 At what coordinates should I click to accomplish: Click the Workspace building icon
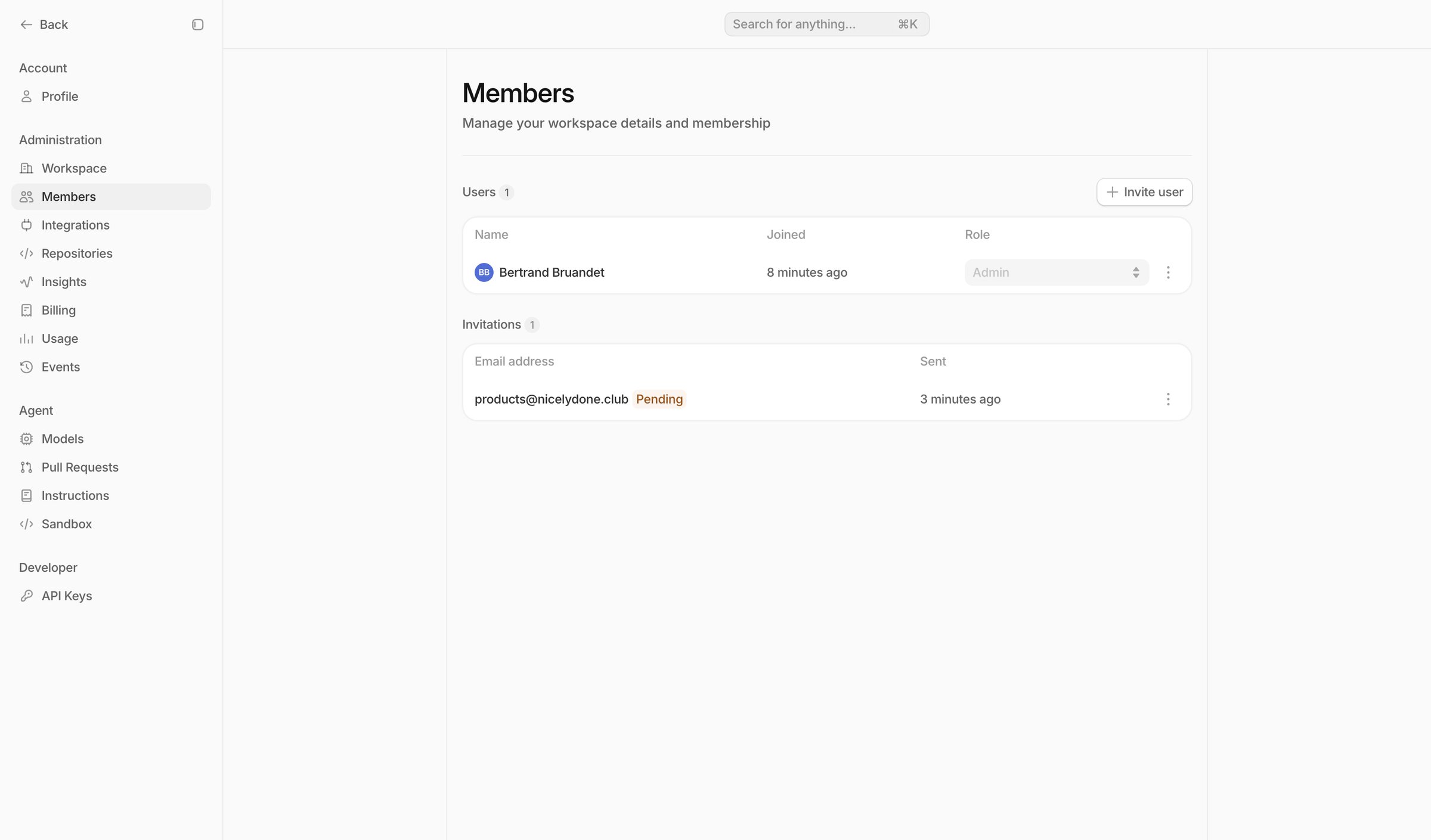[26, 168]
